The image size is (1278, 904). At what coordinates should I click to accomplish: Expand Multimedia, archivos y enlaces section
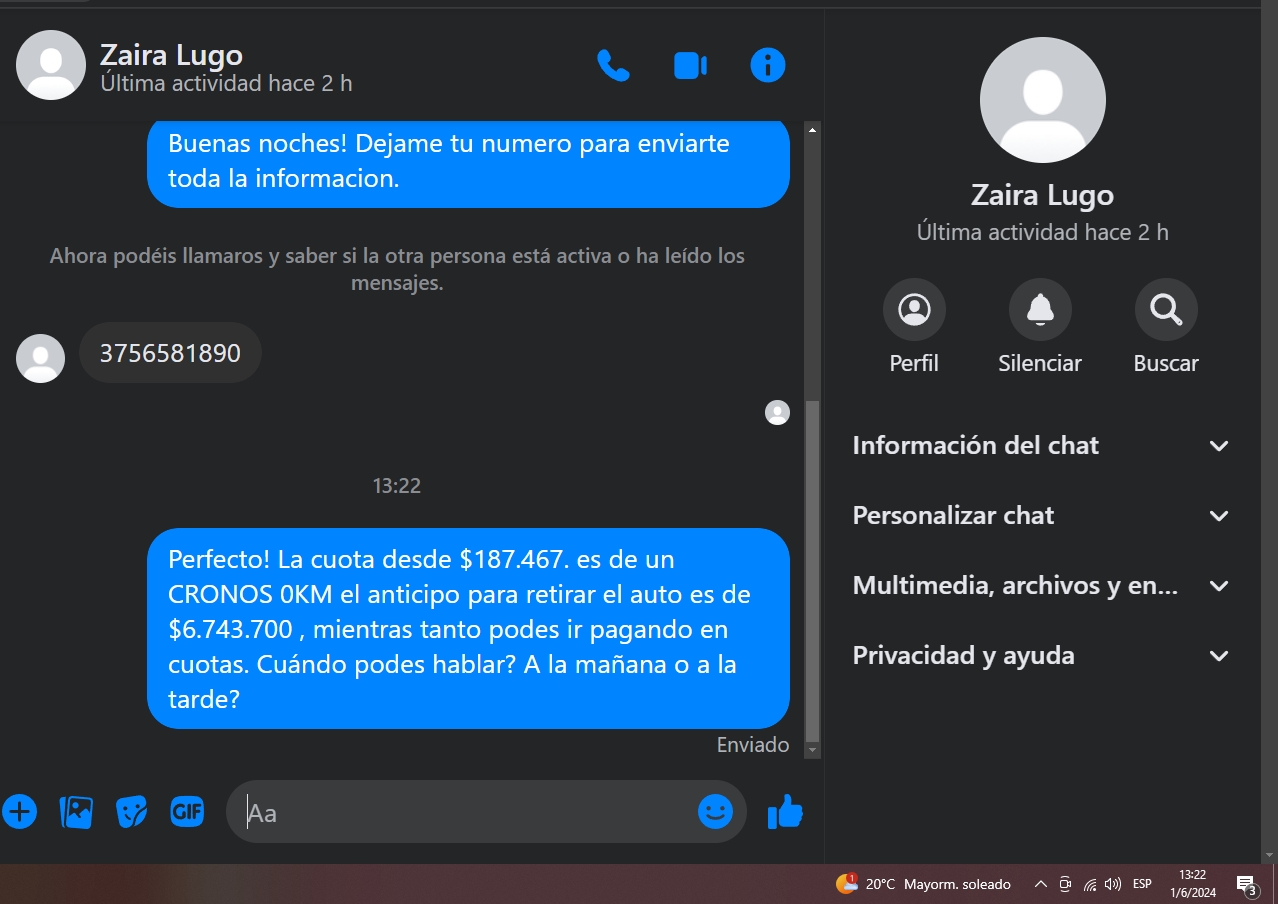tap(1041, 586)
